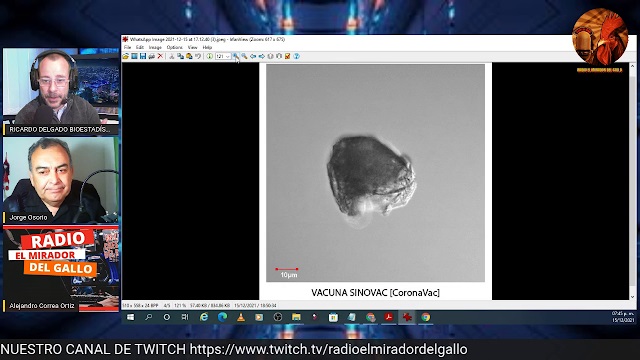Open the Help menu
640x360 pixels.
coord(207,47)
